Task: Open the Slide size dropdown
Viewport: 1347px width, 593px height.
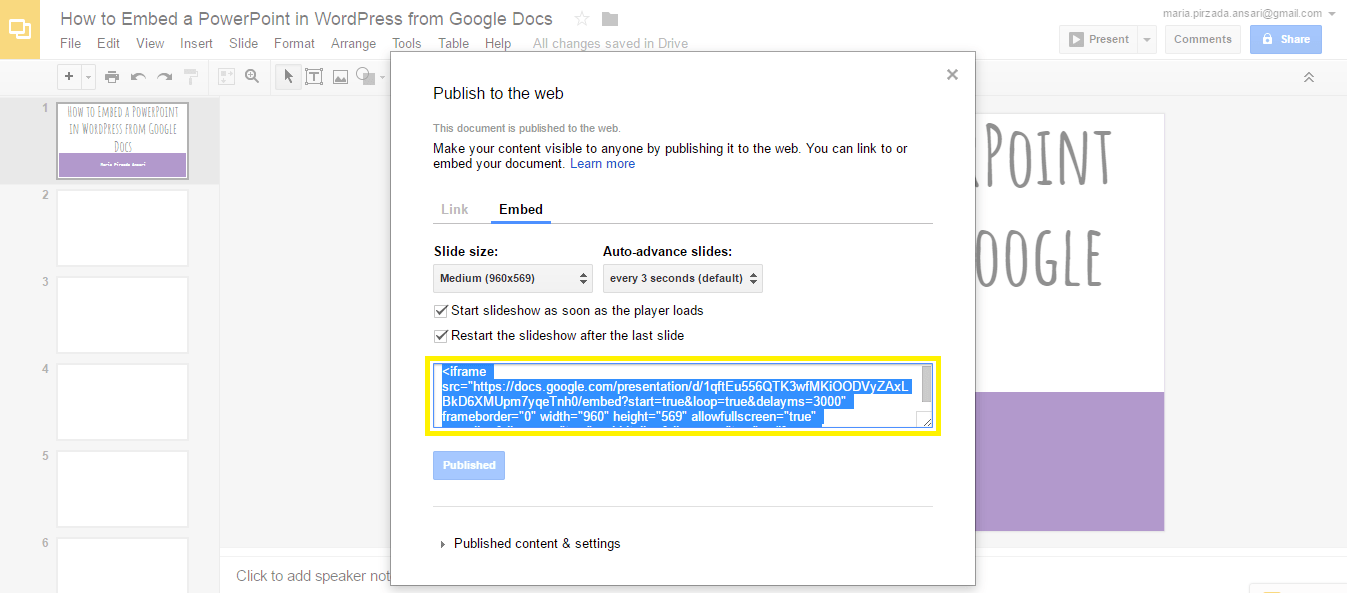Action: [513, 278]
